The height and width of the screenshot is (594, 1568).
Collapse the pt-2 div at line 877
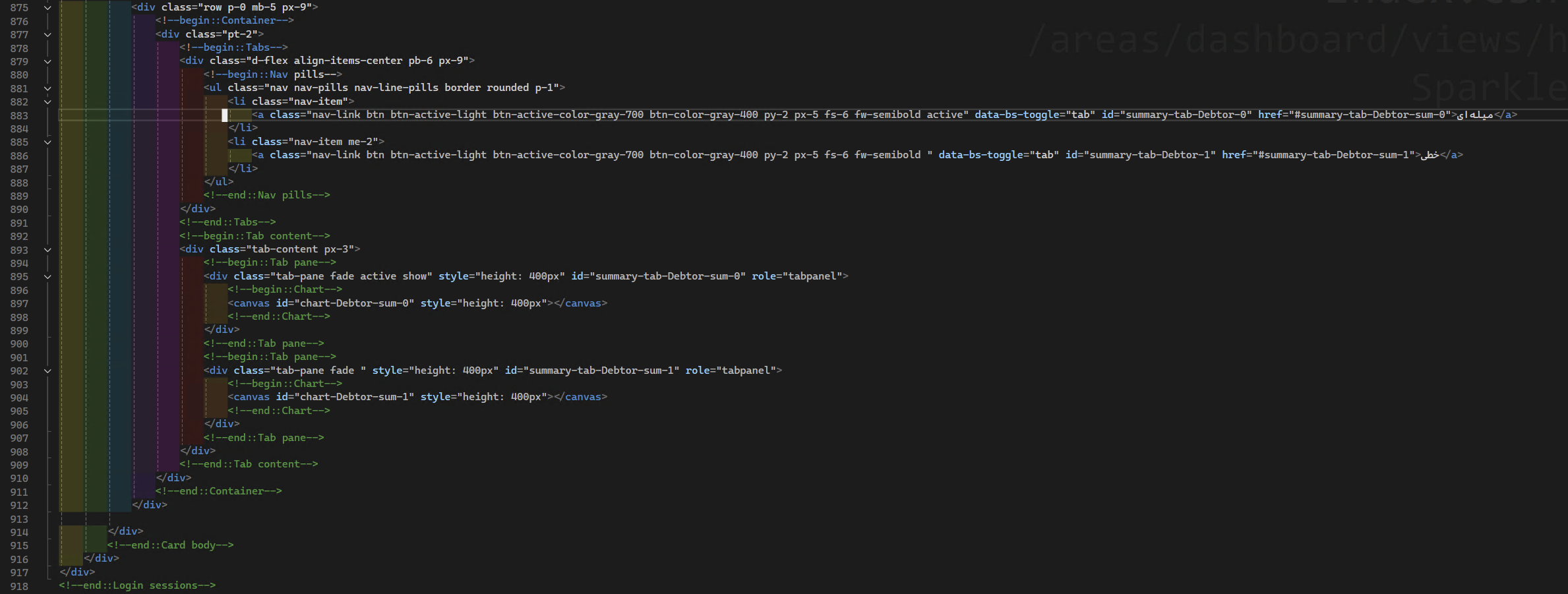(47, 34)
